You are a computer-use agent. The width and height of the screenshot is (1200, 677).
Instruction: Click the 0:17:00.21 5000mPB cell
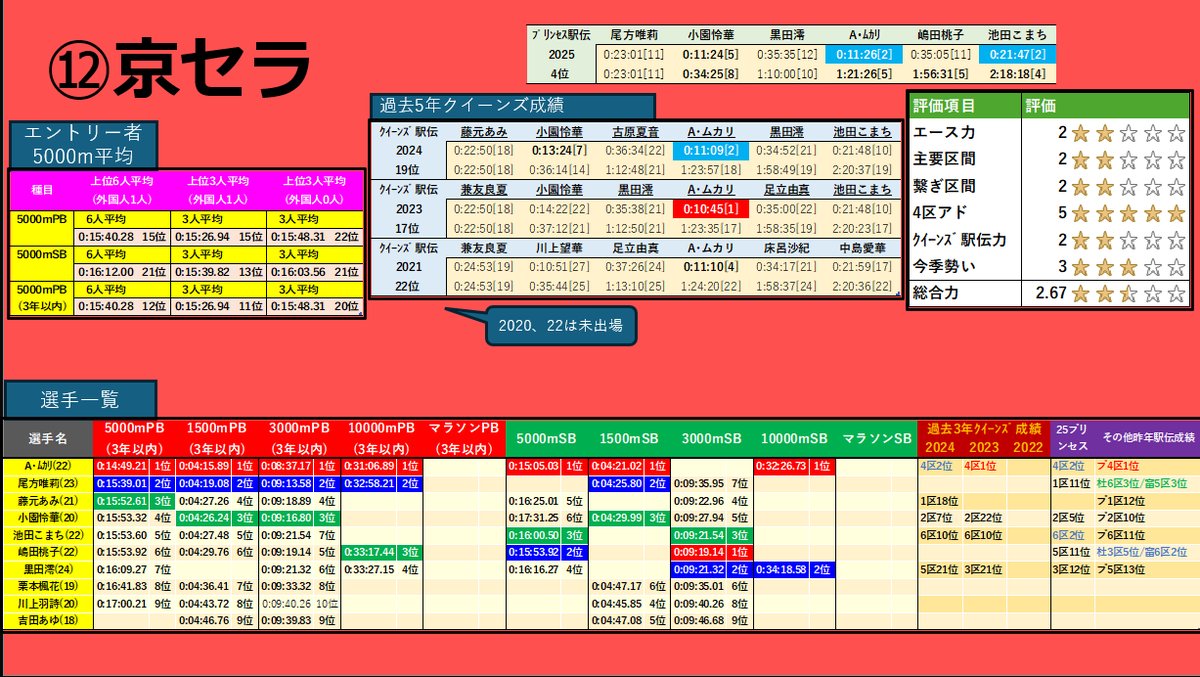(x=122, y=603)
